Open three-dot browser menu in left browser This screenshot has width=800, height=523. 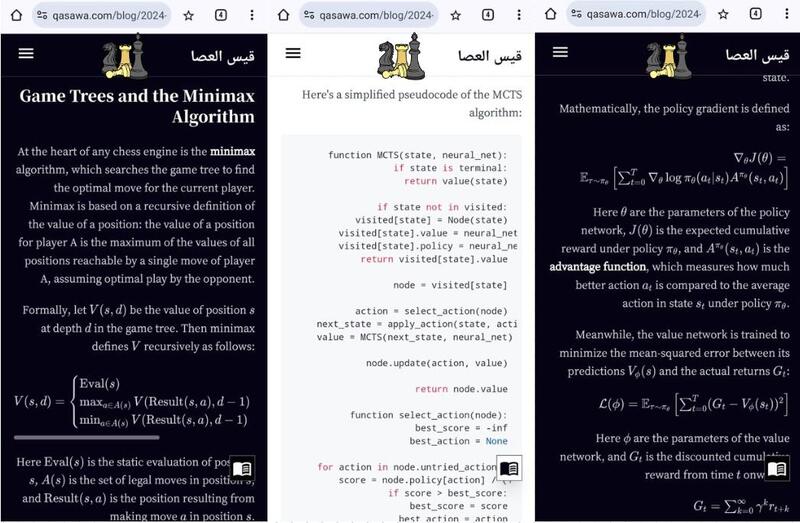click(251, 15)
